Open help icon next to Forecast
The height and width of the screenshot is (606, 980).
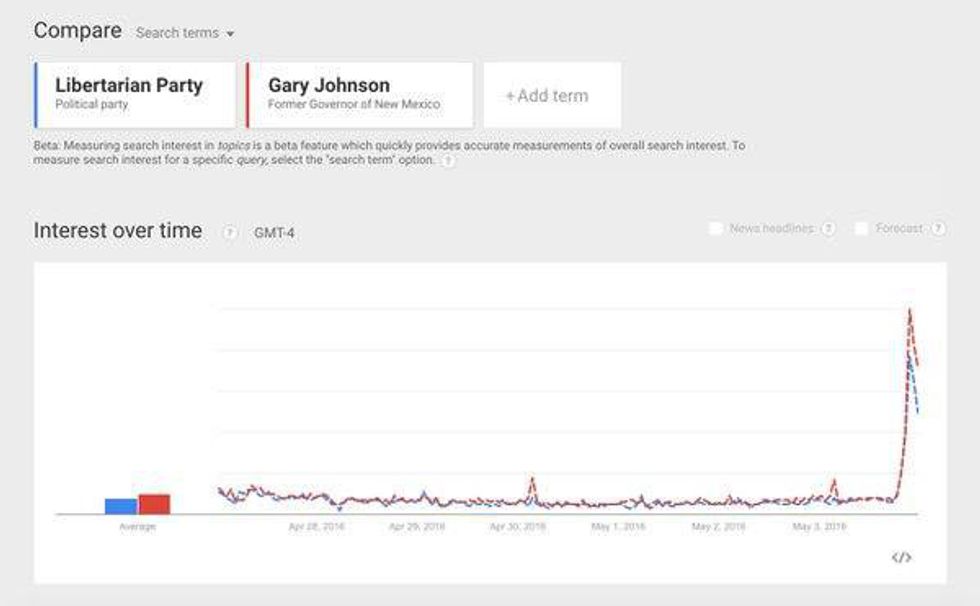pos(937,229)
